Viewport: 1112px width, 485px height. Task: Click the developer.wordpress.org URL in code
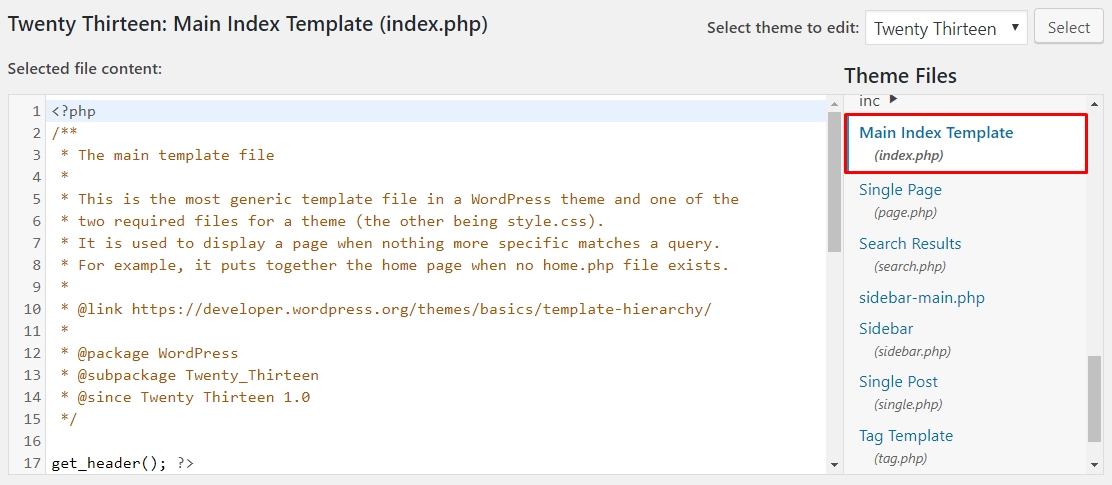coord(420,309)
